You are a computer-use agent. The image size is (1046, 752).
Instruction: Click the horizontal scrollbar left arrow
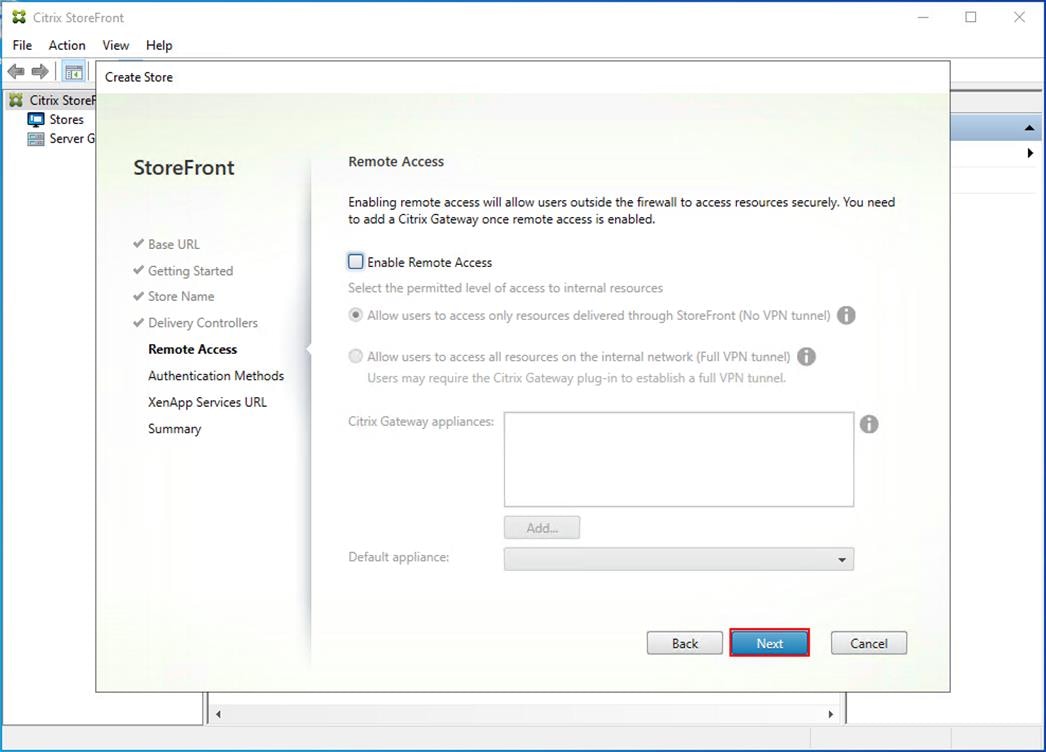(218, 714)
